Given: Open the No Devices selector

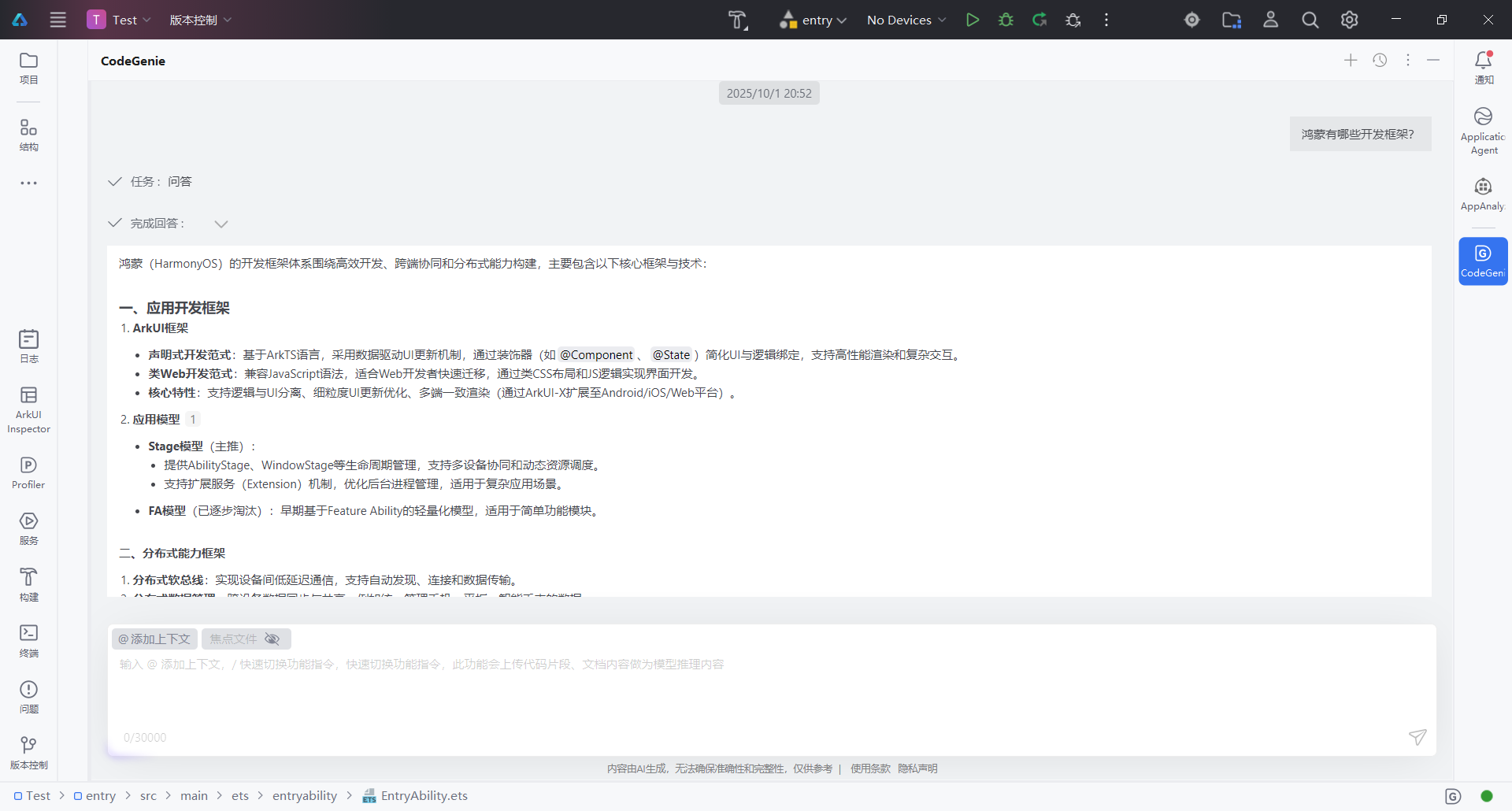Looking at the screenshot, I should [x=906, y=20].
